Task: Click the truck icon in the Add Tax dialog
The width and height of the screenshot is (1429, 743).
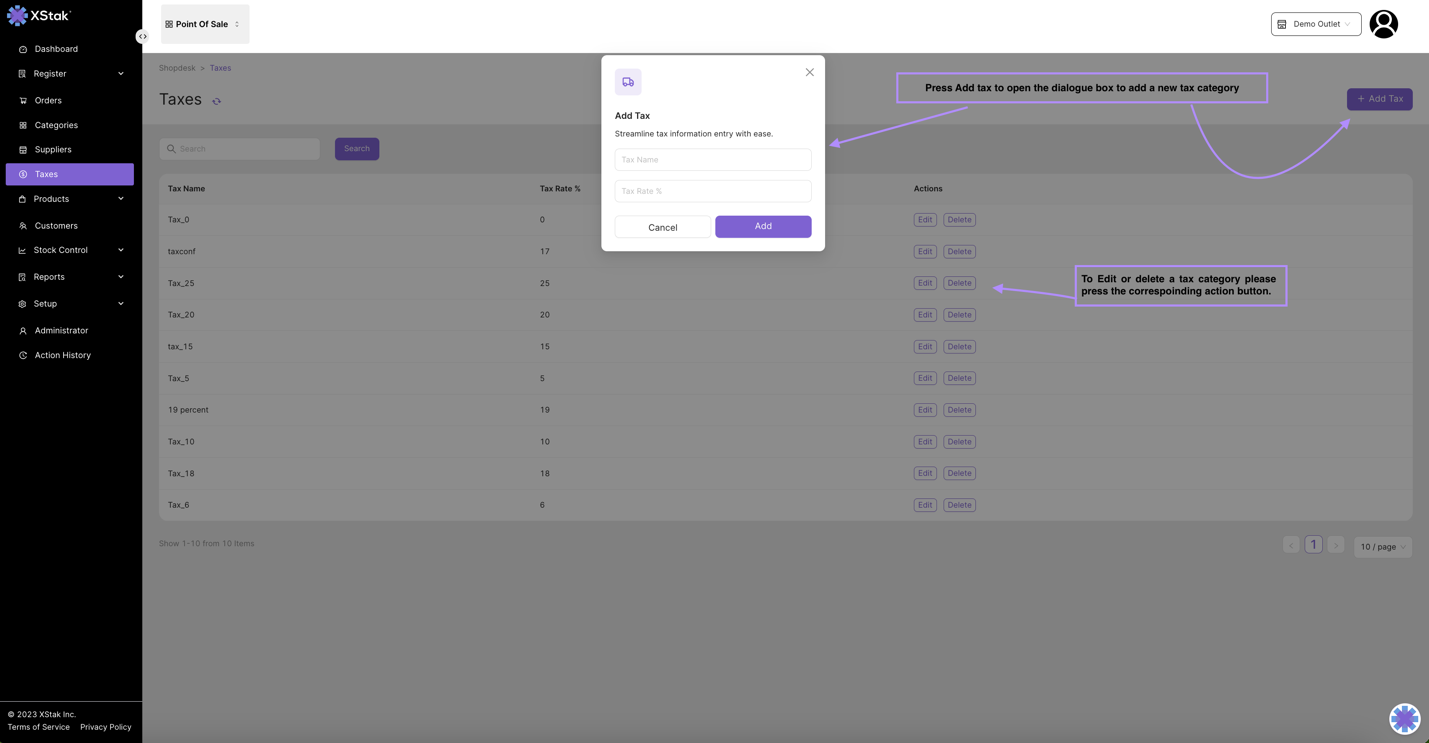Action: tap(628, 82)
